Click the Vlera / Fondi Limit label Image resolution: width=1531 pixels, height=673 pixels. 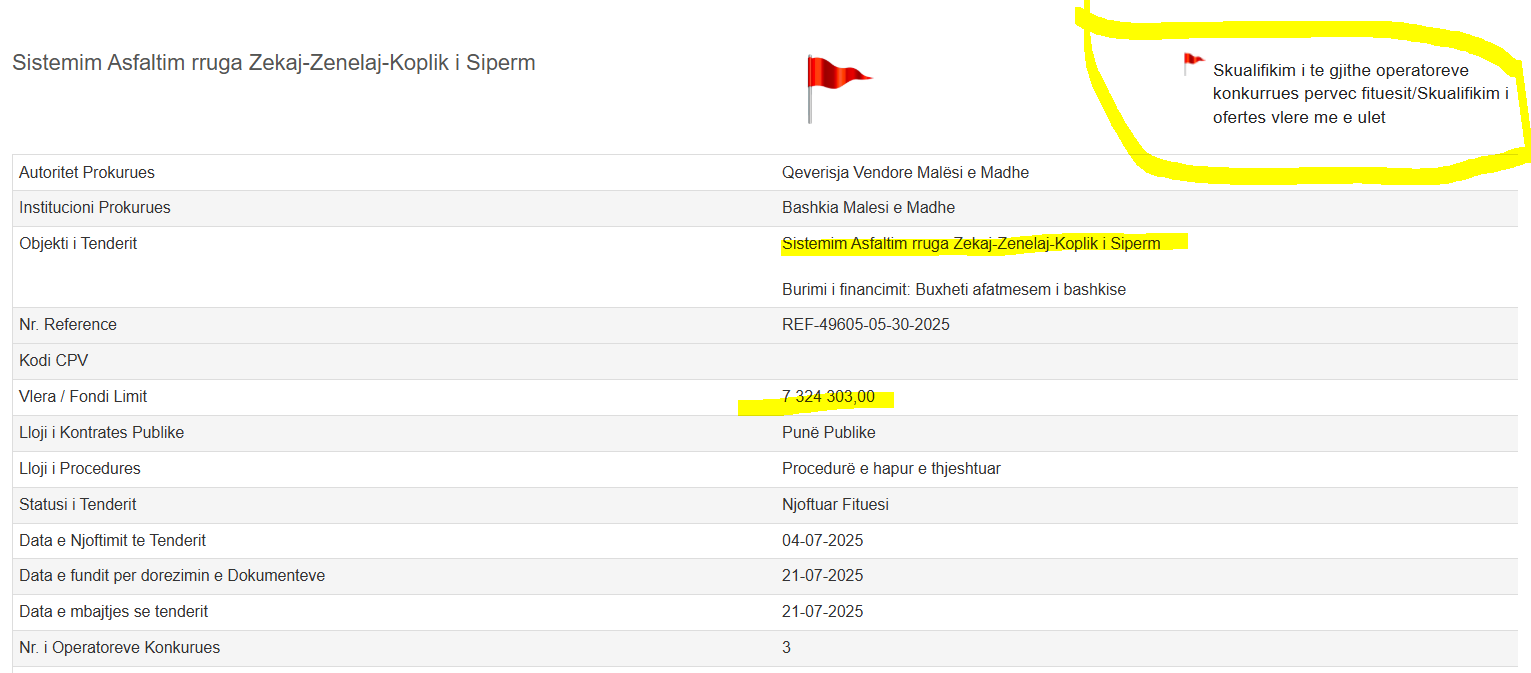pyautogui.click(x=83, y=397)
